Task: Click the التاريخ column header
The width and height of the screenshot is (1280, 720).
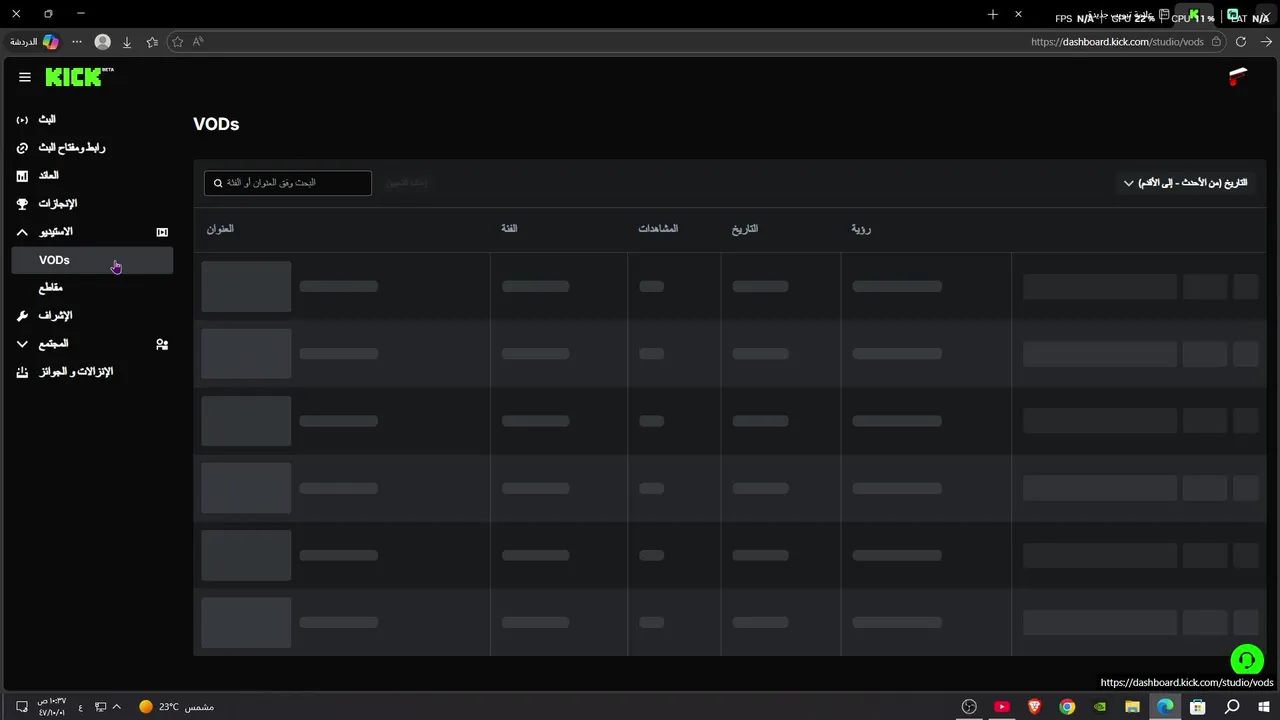Action: click(745, 229)
